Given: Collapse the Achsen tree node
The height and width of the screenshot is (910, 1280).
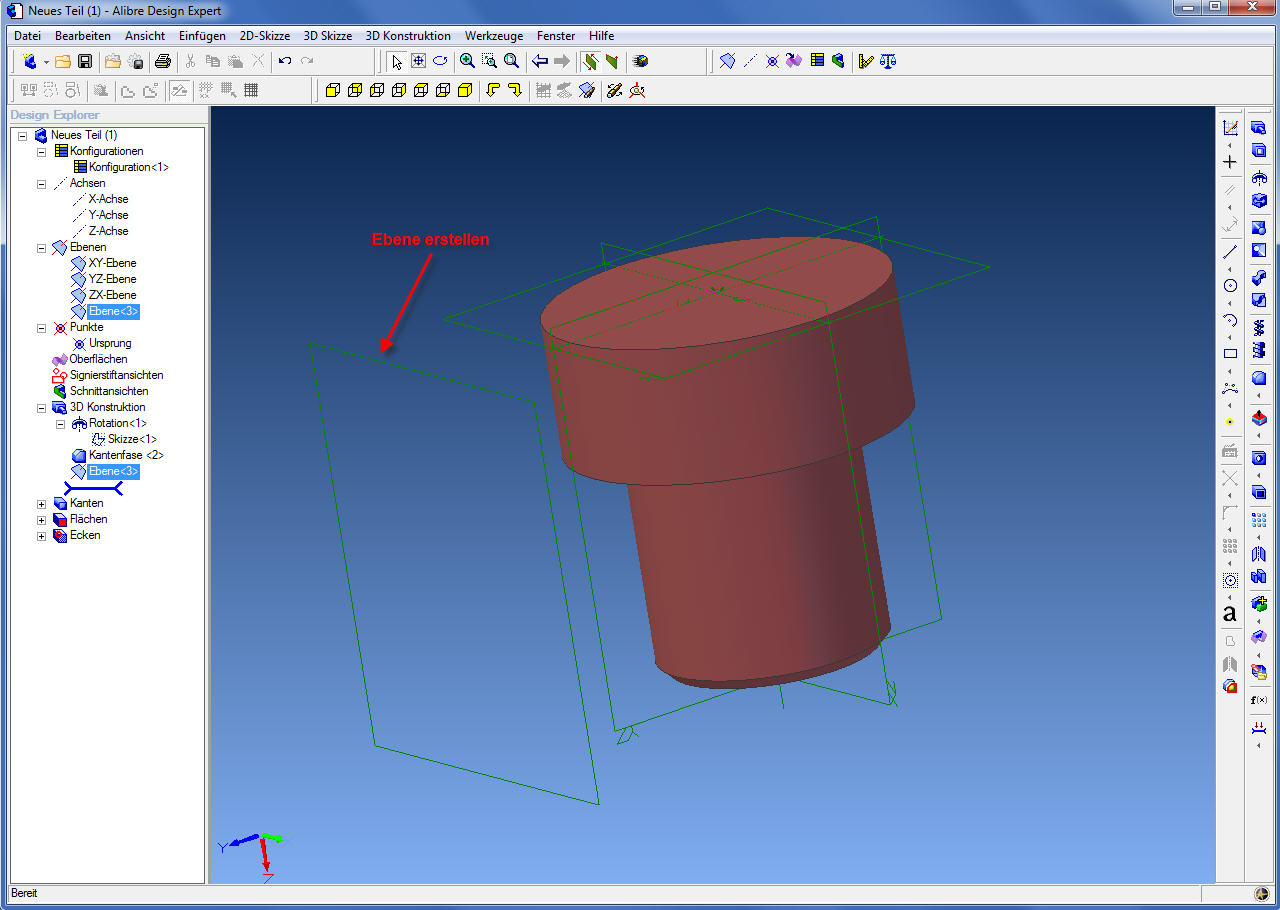Looking at the screenshot, I should click(41, 183).
